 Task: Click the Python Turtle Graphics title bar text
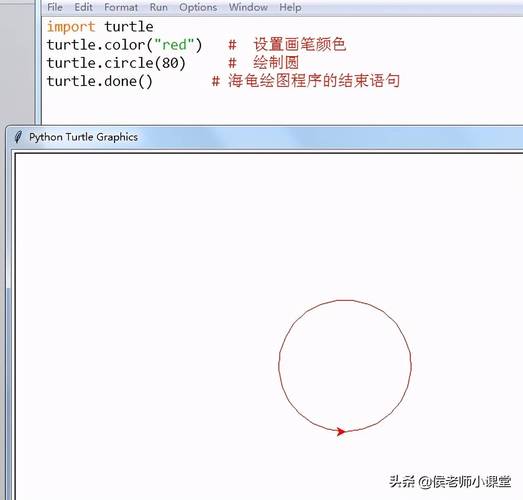83,137
